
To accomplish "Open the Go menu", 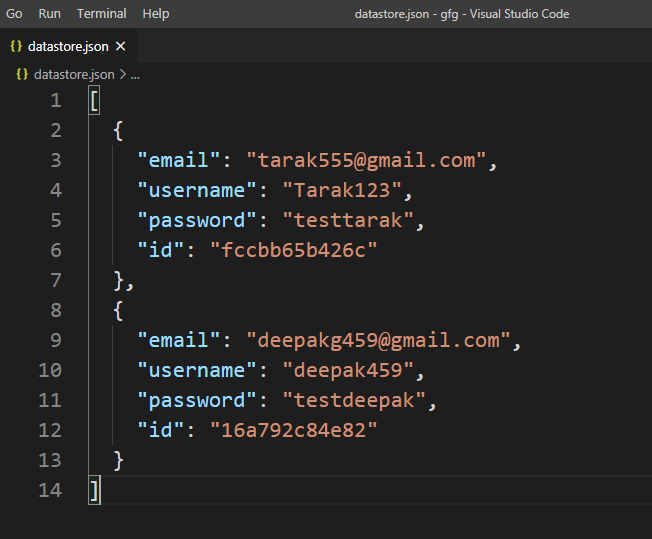I will click(x=14, y=14).
